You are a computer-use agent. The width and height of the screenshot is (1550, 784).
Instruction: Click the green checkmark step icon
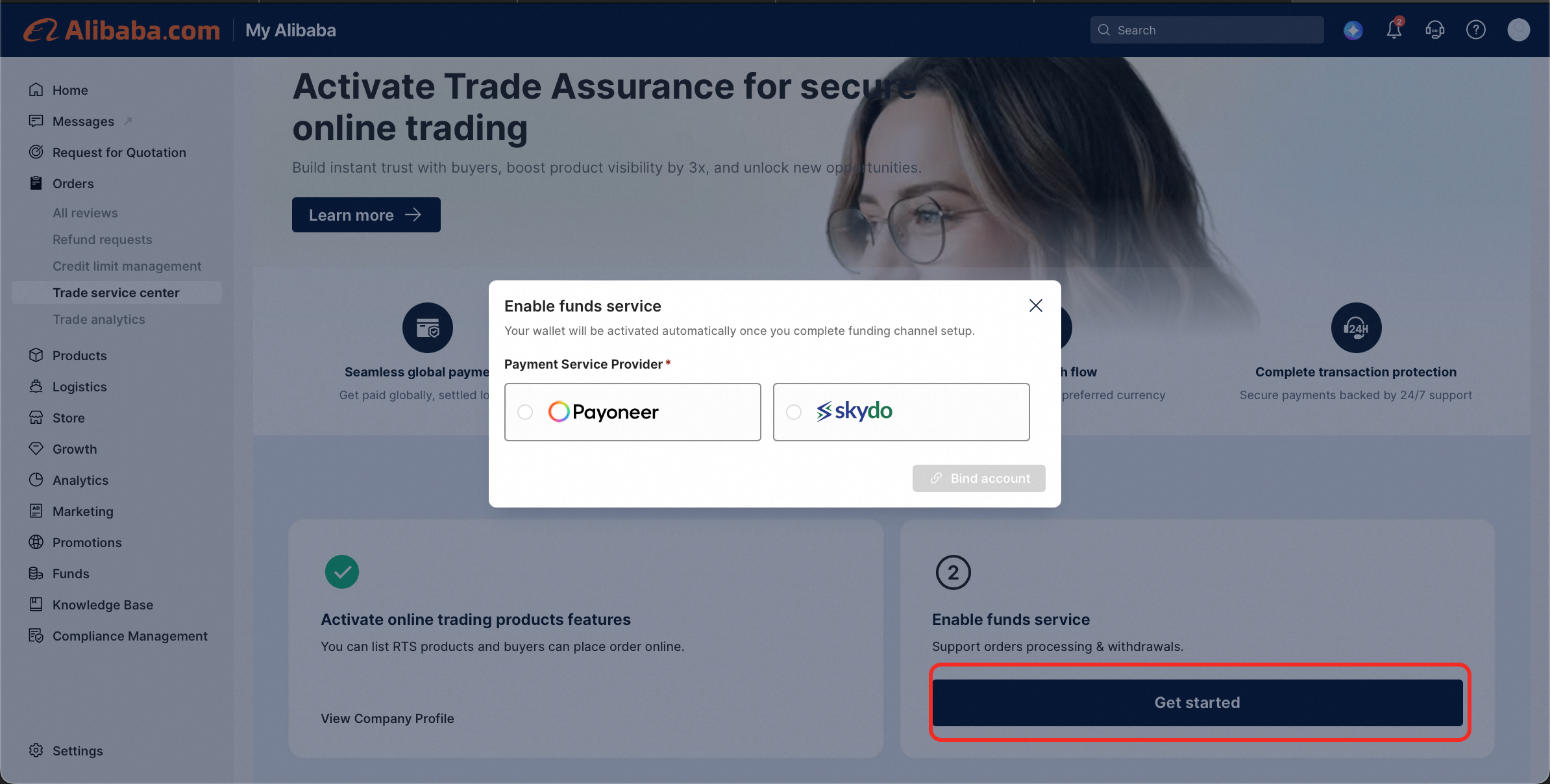342,572
